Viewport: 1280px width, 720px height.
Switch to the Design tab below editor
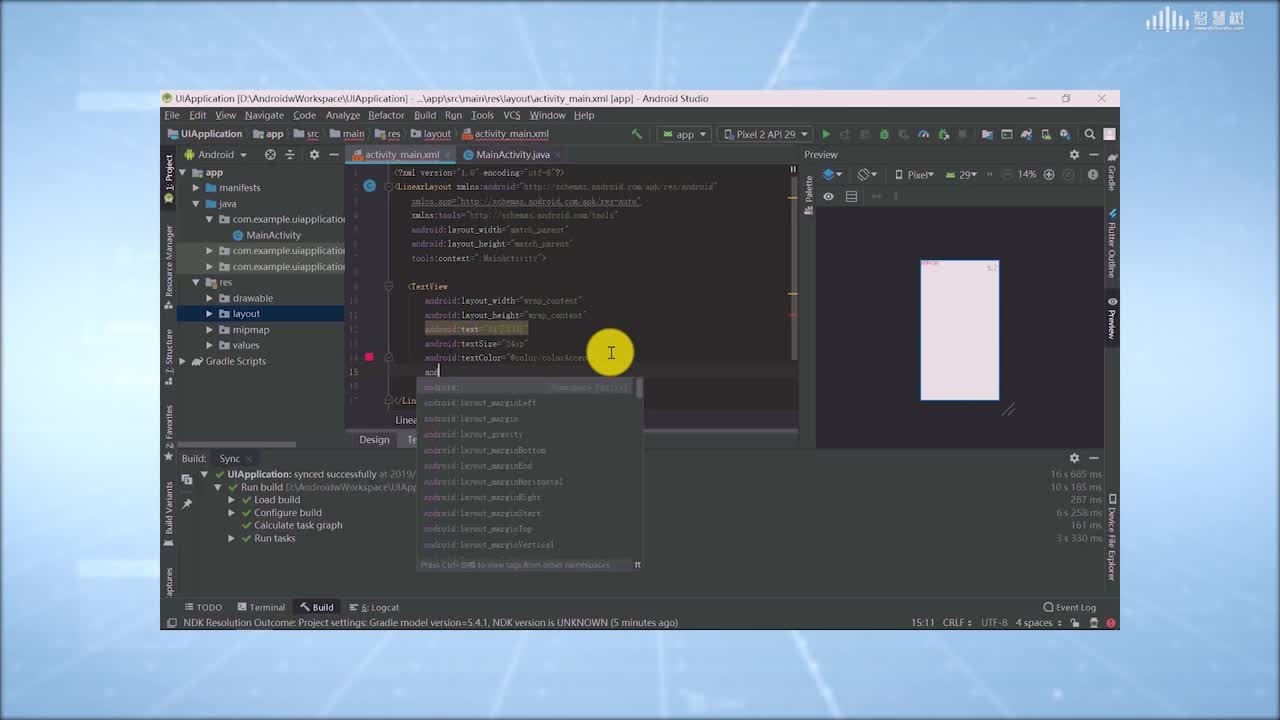[x=374, y=440]
